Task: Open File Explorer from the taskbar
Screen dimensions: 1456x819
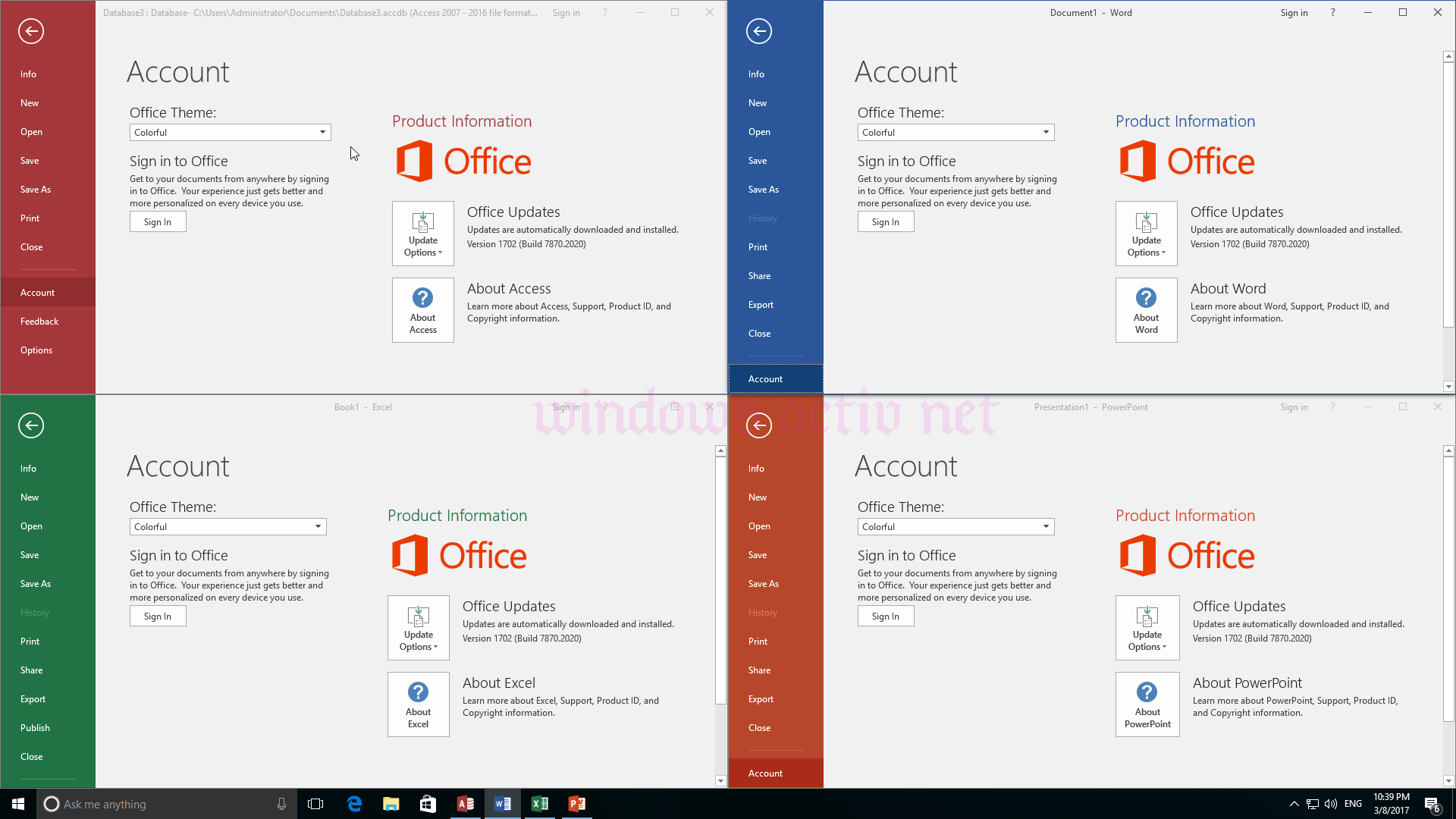Action: pos(391,803)
